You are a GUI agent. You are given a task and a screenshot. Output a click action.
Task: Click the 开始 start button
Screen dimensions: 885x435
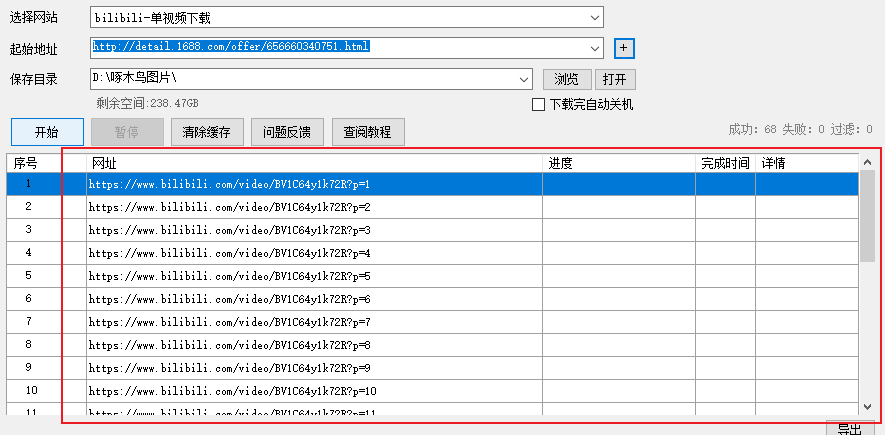pos(47,132)
